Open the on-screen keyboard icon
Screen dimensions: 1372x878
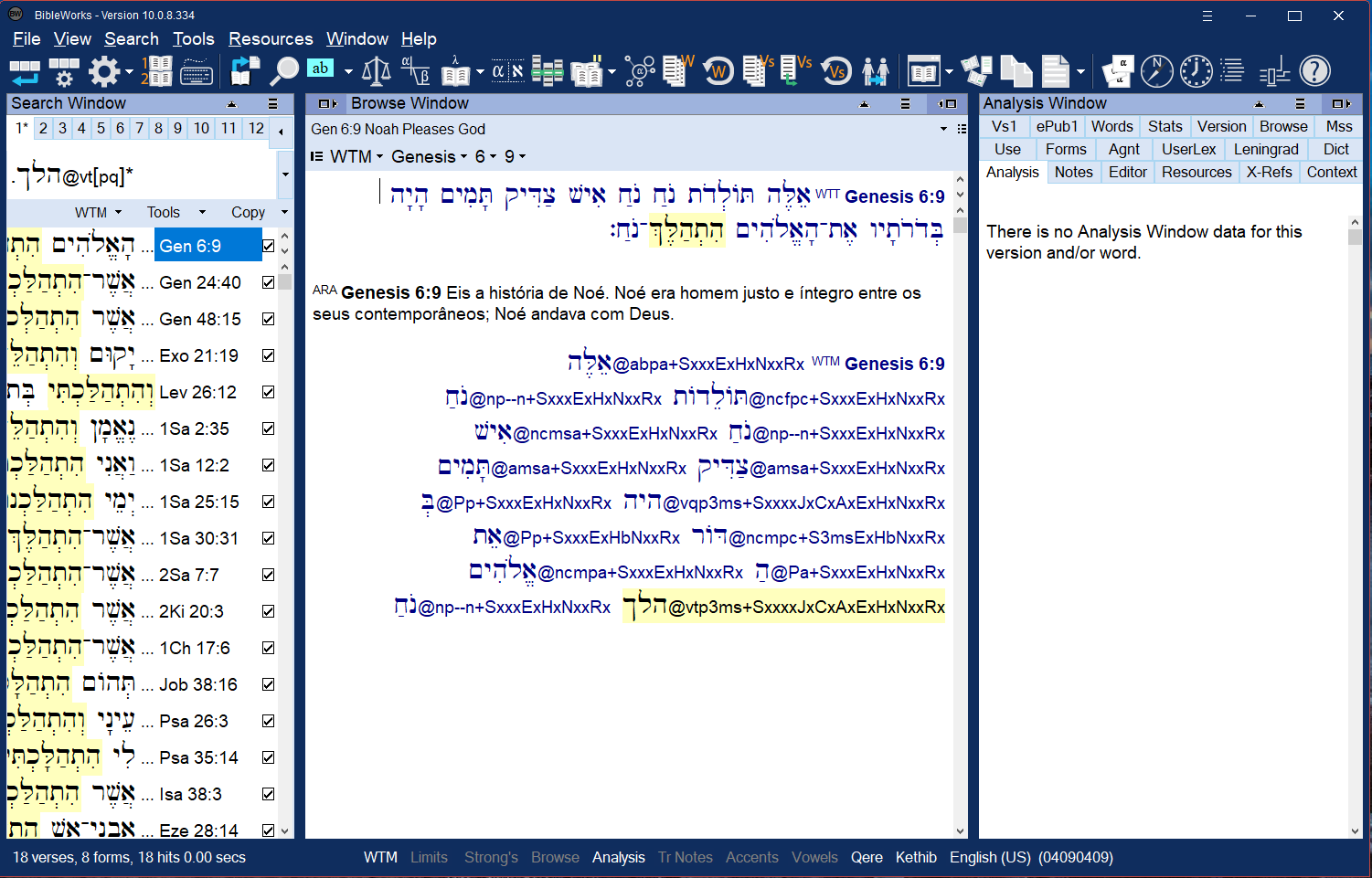(197, 71)
